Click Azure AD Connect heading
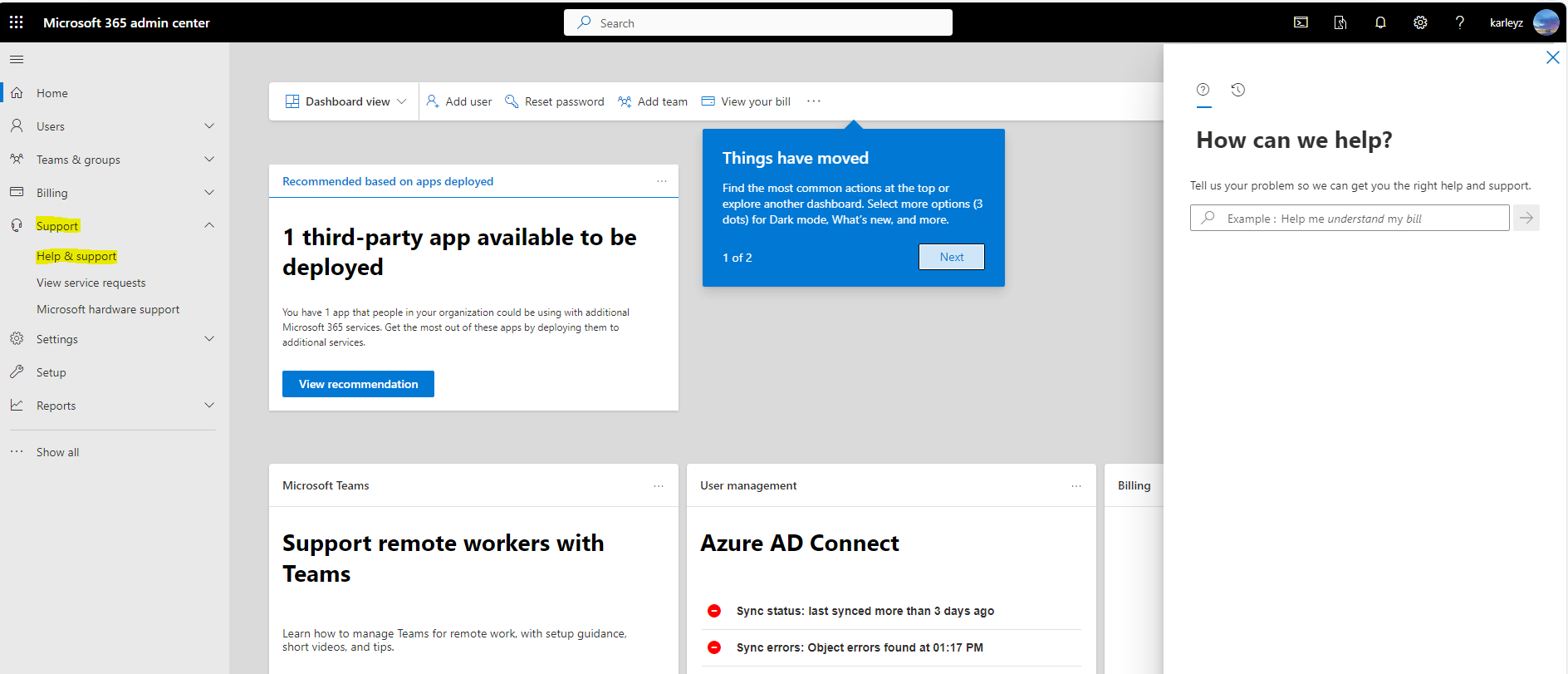This screenshot has height=674, width=1568. (x=800, y=543)
